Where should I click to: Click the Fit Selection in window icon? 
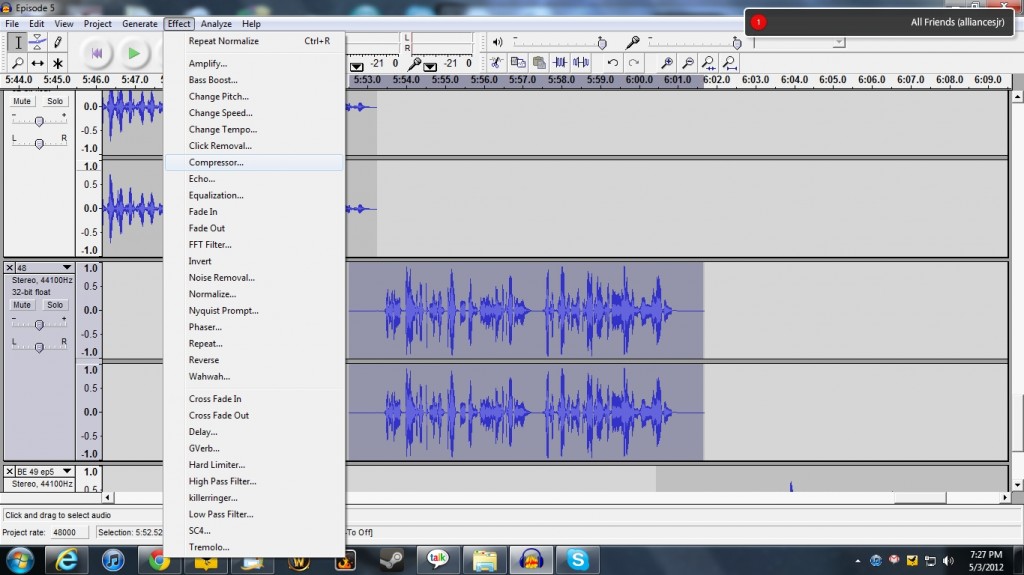click(x=709, y=63)
